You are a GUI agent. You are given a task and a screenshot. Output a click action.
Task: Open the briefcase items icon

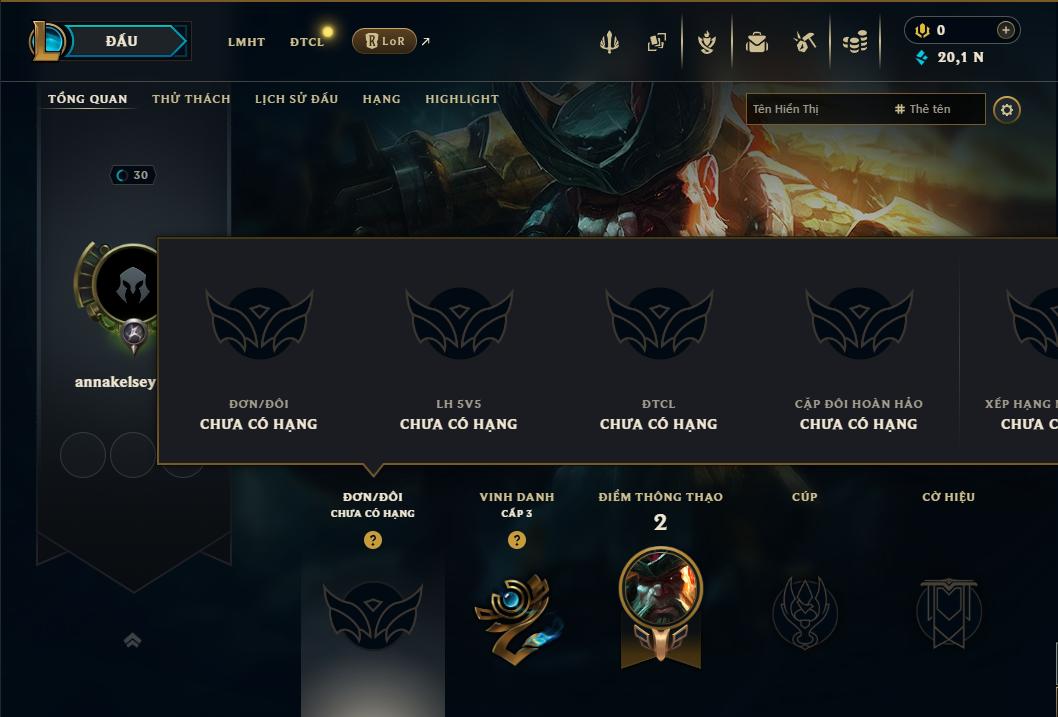756,42
